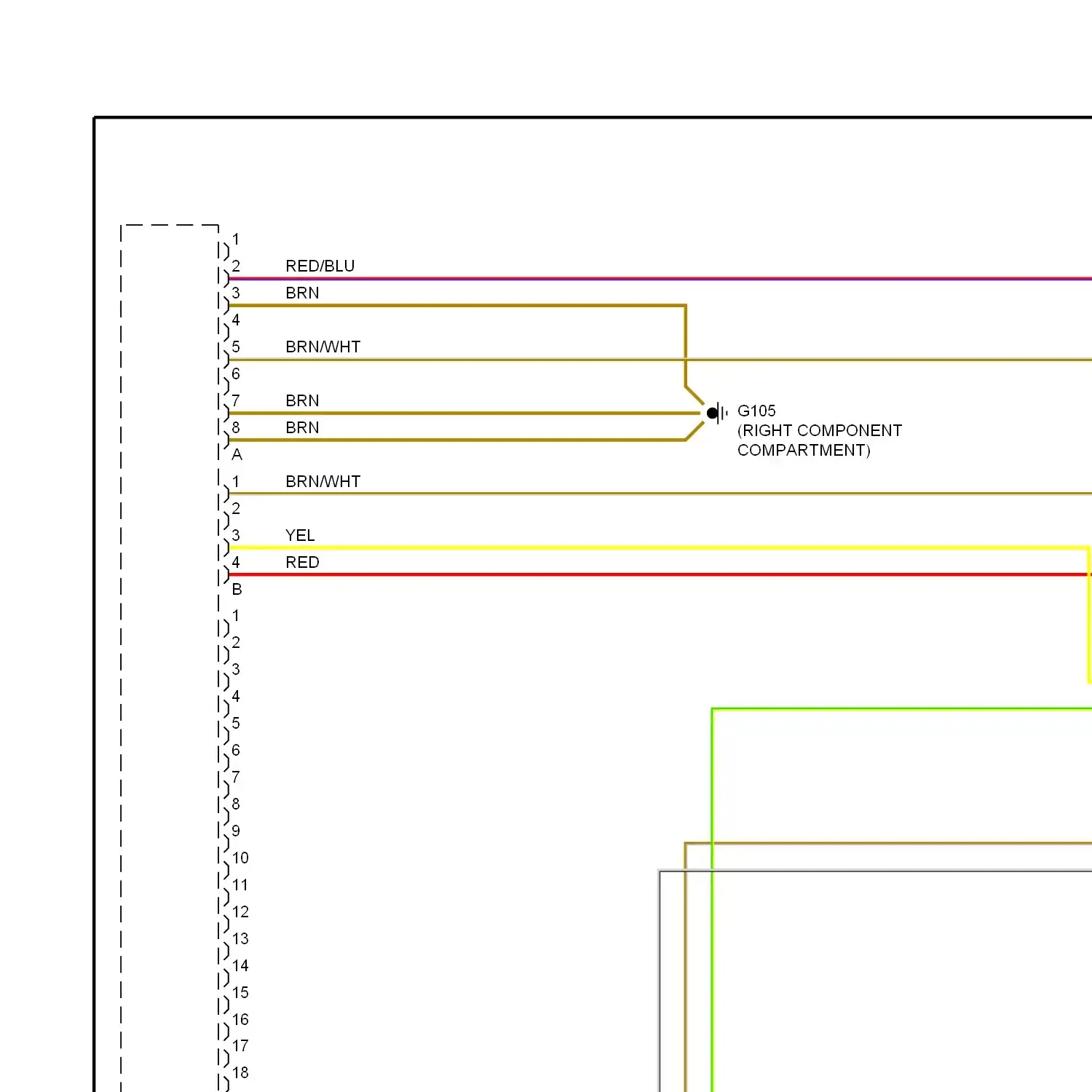The height and width of the screenshot is (1092, 1092).
Task: Click the RED wire label at pin 4
Action: [x=302, y=563]
